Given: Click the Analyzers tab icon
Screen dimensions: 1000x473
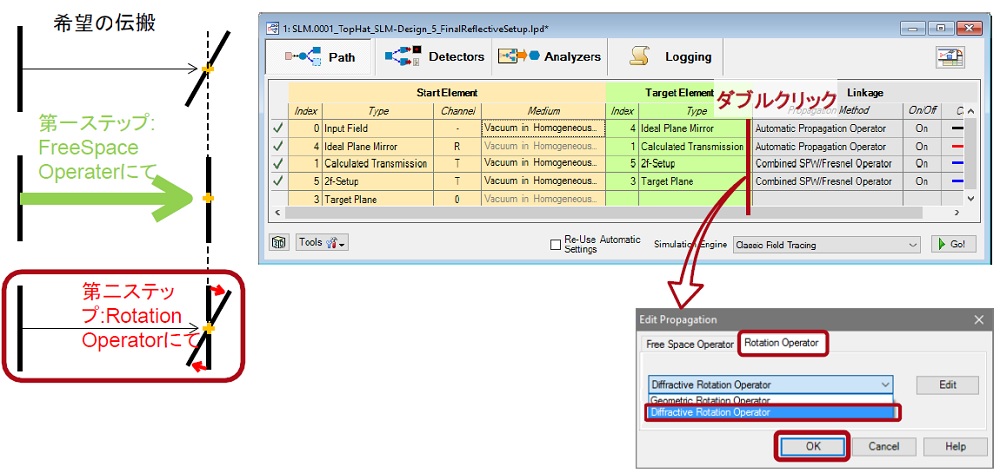Looking at the screenshot, I should [519, 57].
